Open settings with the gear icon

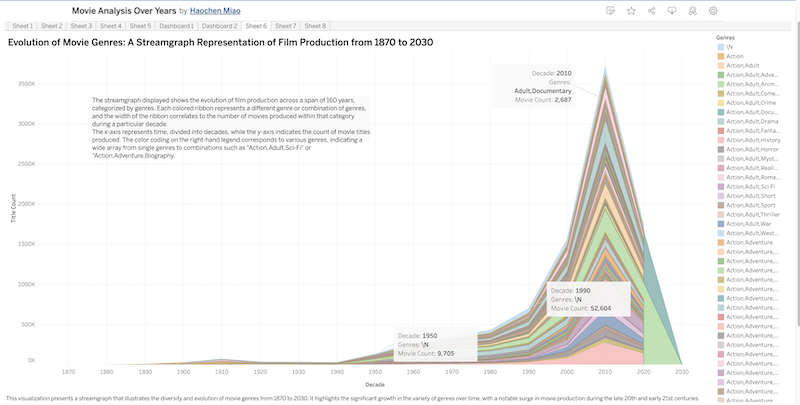pyautogui.click(x=713, y=10)
